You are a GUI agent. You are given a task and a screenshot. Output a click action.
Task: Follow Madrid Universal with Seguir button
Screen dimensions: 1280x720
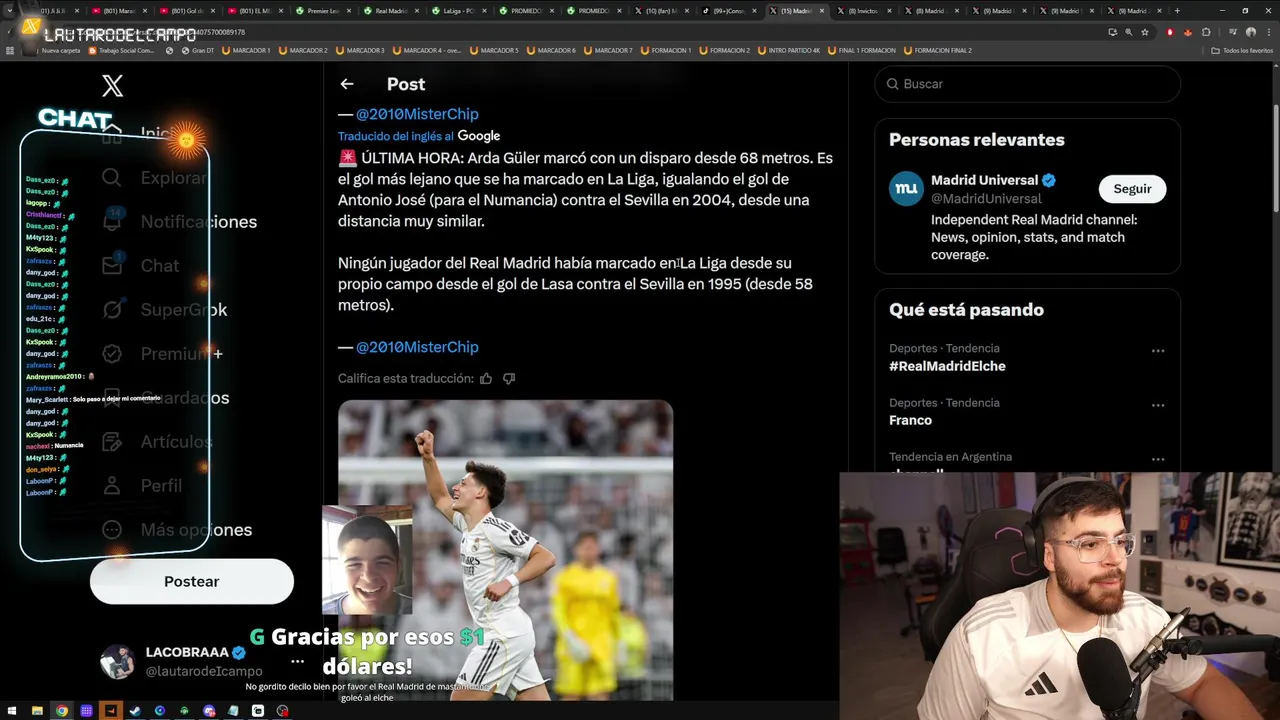(1132, 189)
